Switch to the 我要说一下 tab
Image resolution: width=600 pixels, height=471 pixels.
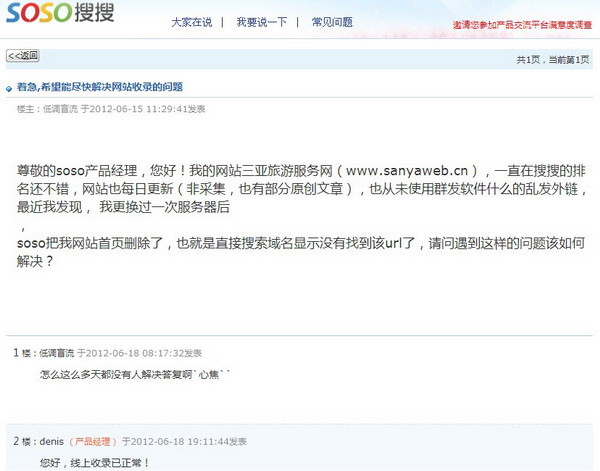(x=260, y=21)
